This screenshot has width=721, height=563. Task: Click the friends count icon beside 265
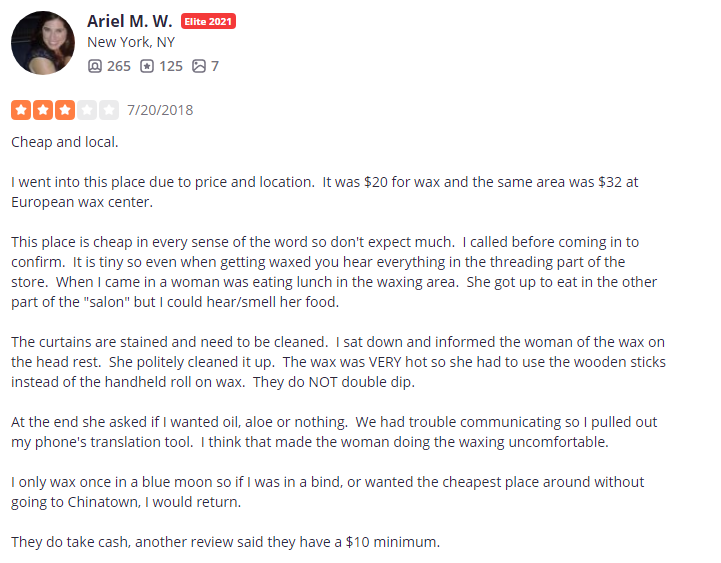[95, 66]
